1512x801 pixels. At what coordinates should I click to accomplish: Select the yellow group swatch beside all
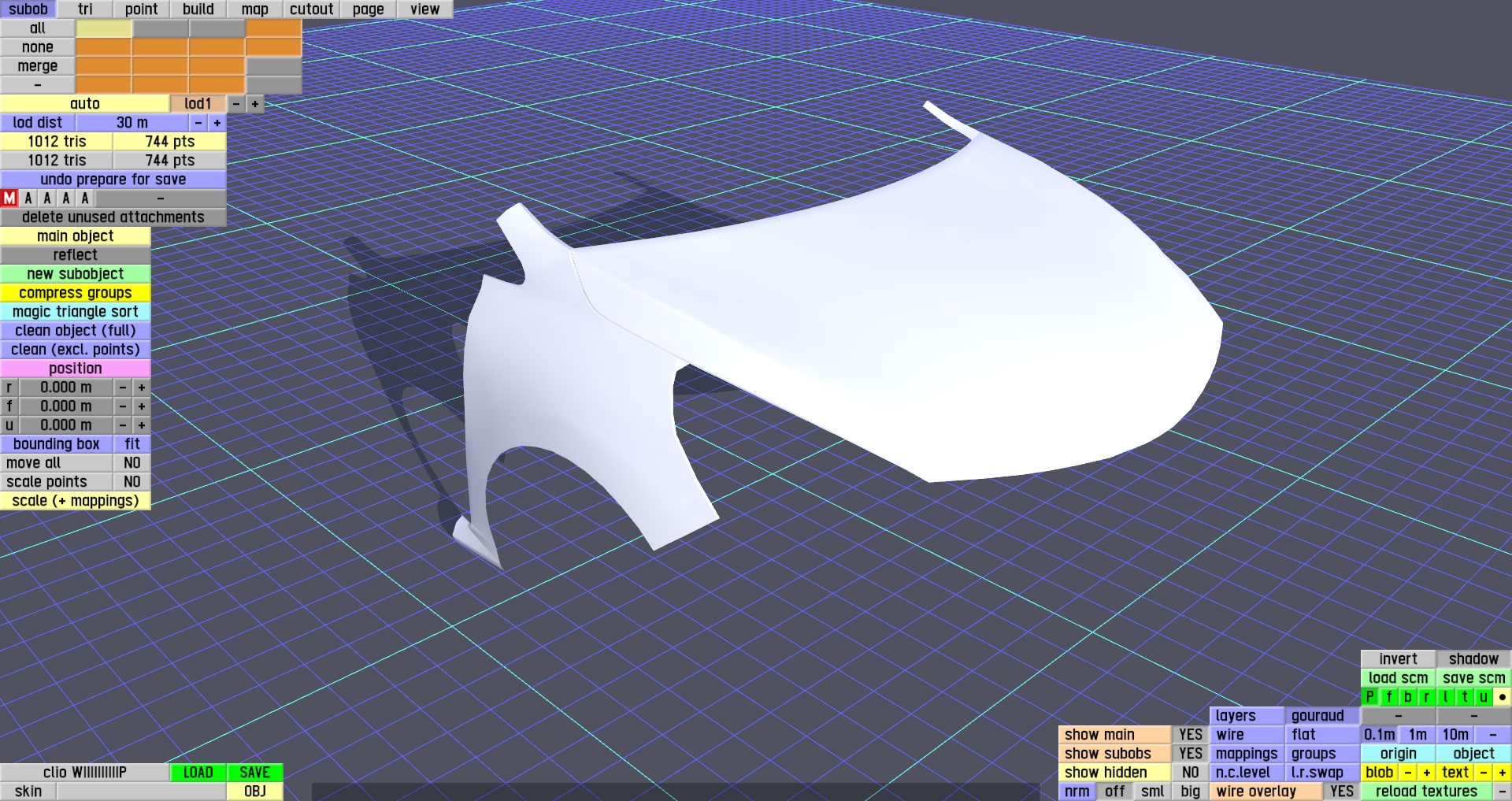click(104, 28)
